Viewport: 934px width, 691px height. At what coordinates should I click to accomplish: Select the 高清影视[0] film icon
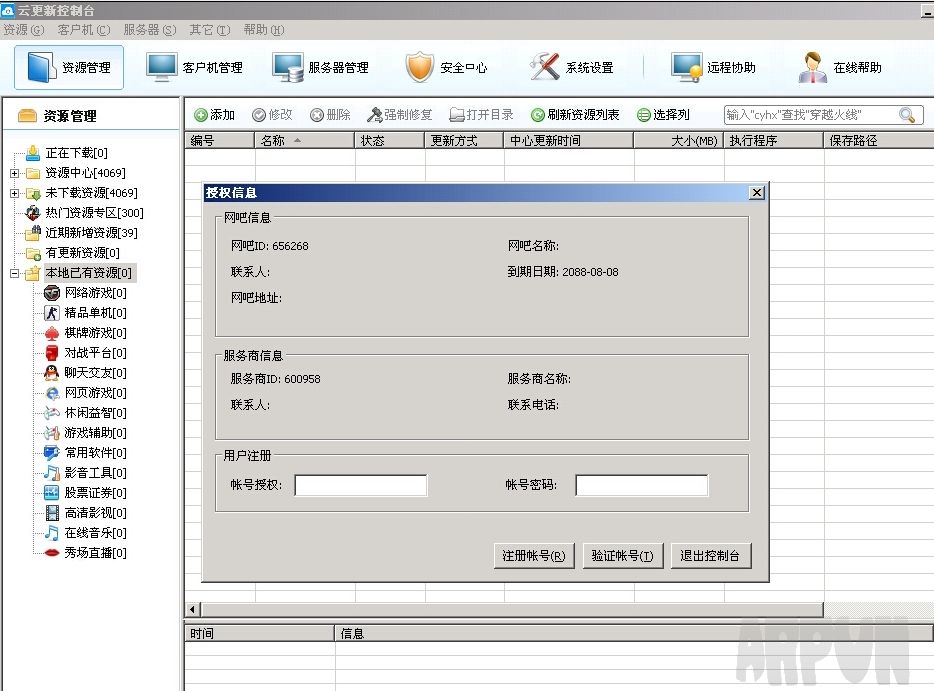[x=52, y=513]
